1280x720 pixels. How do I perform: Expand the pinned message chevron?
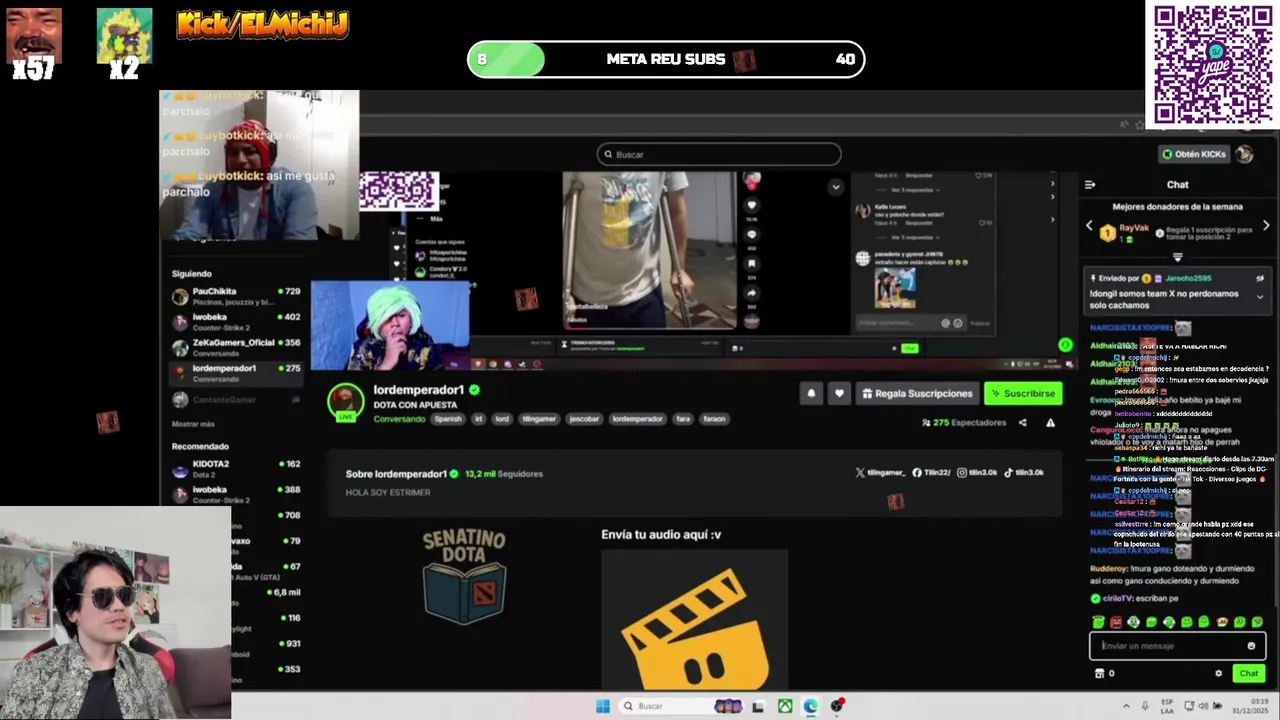click(x=1260, y=295)
